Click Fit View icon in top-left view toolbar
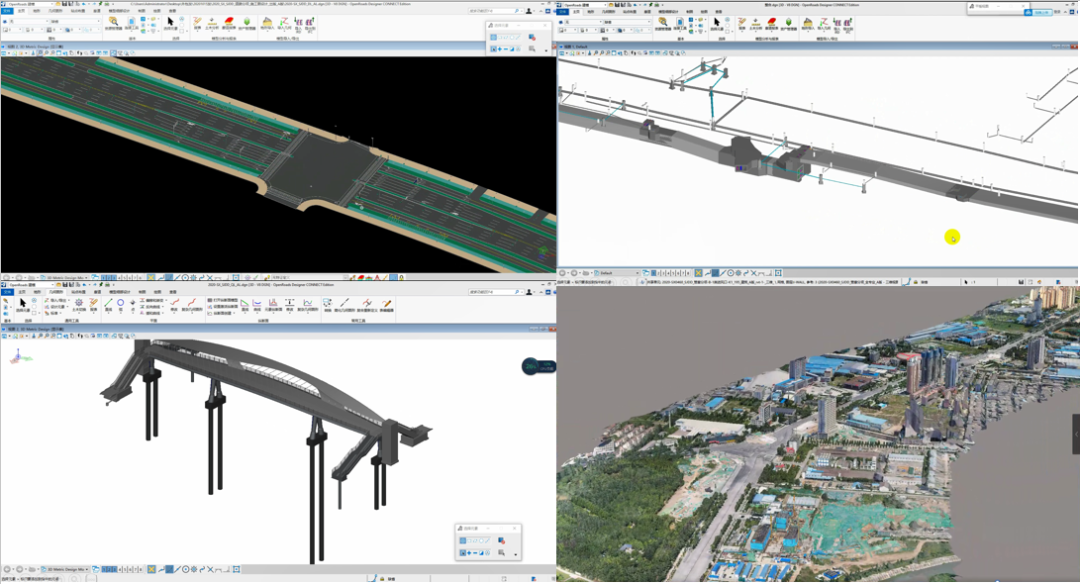This screenshot has width=1080, height=584. pyautogui.click(x=59, y=52)
